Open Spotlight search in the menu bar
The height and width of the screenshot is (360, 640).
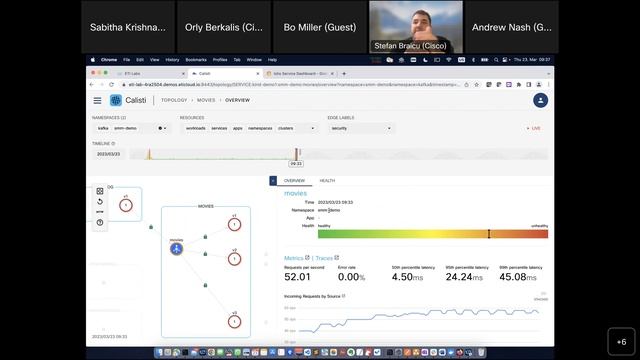tap(496, 60)
